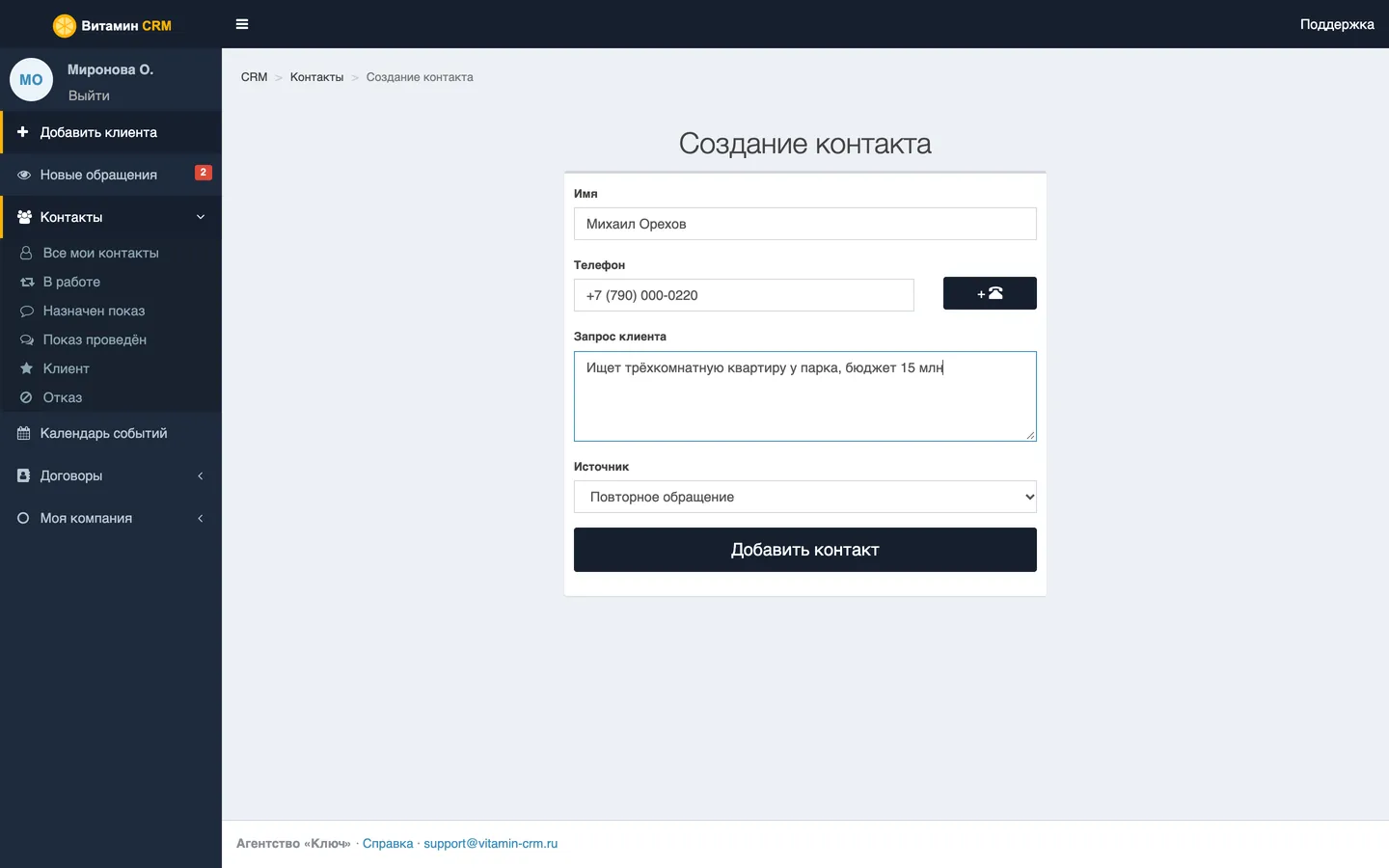The width and height of the screenshot is (1389, 868).
Task: Click the plus icon next to Добавить клиента
Action: pos(23,132)
